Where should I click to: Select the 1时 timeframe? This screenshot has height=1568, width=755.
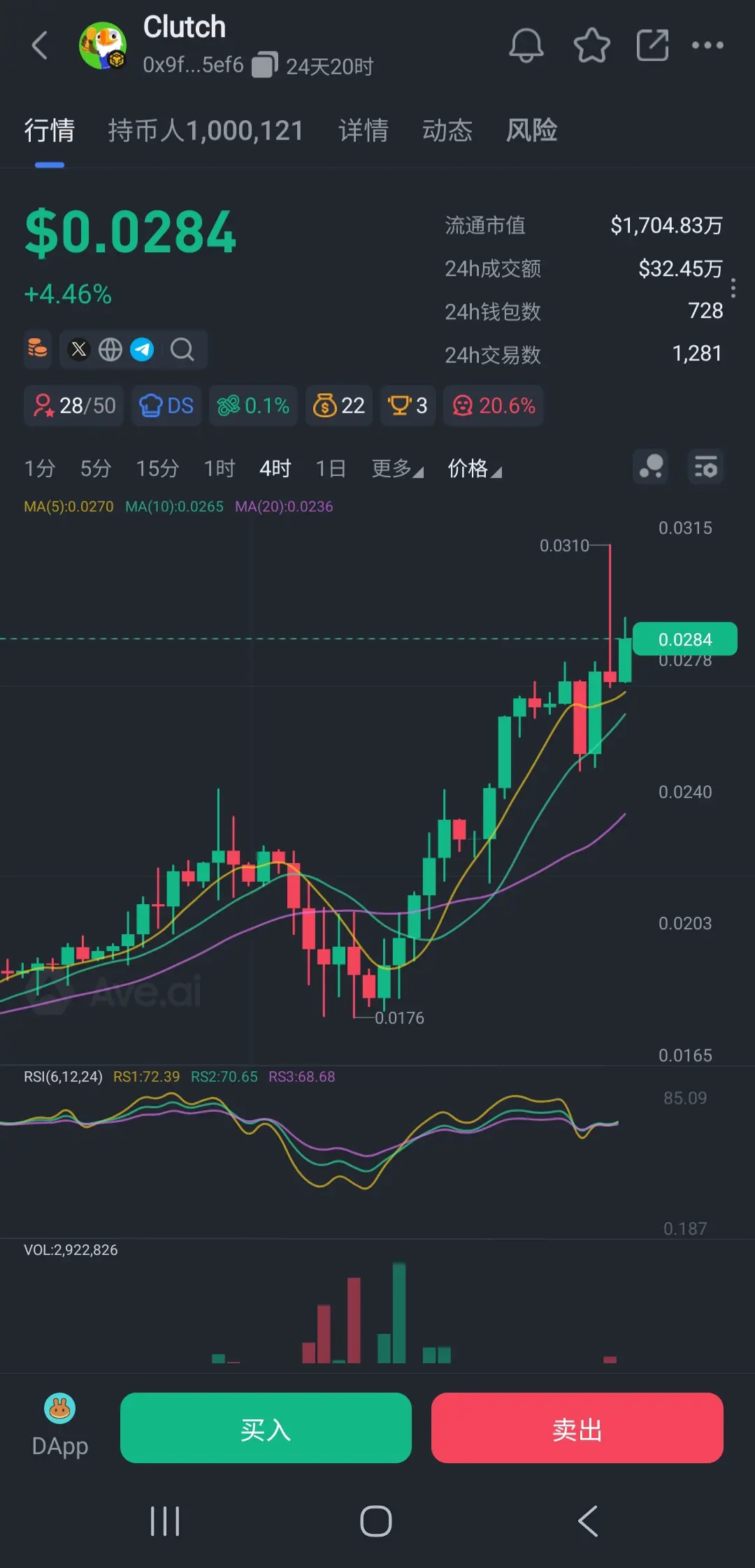[219, 468]
